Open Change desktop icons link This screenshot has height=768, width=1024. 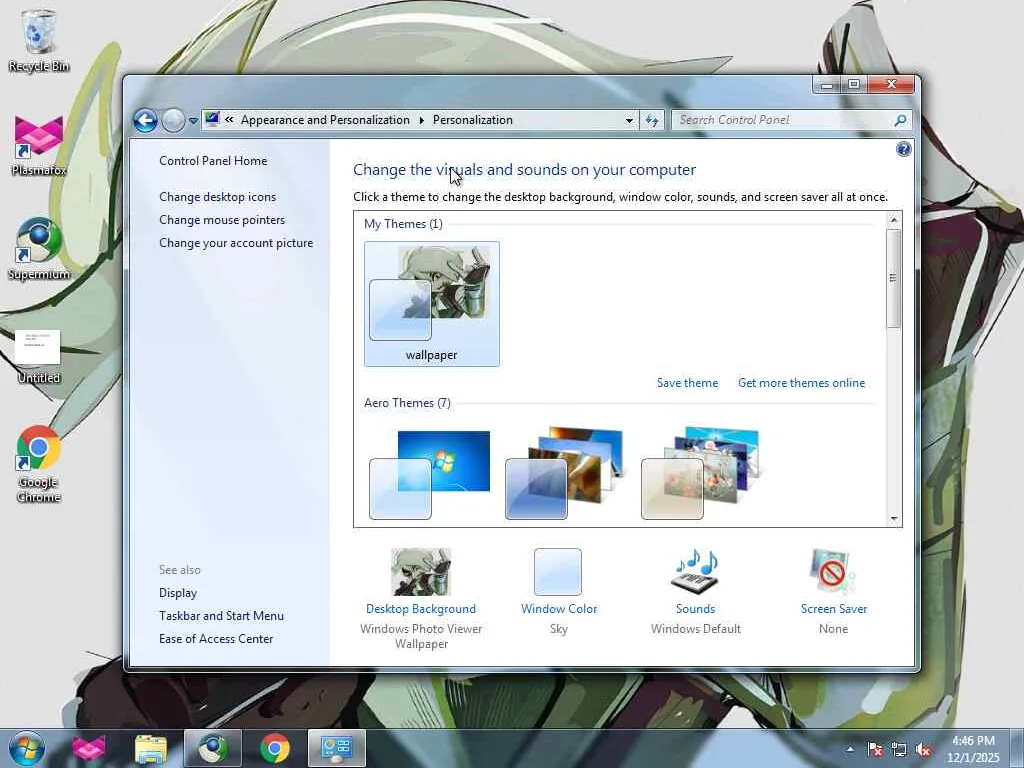[x=217, y=197]
